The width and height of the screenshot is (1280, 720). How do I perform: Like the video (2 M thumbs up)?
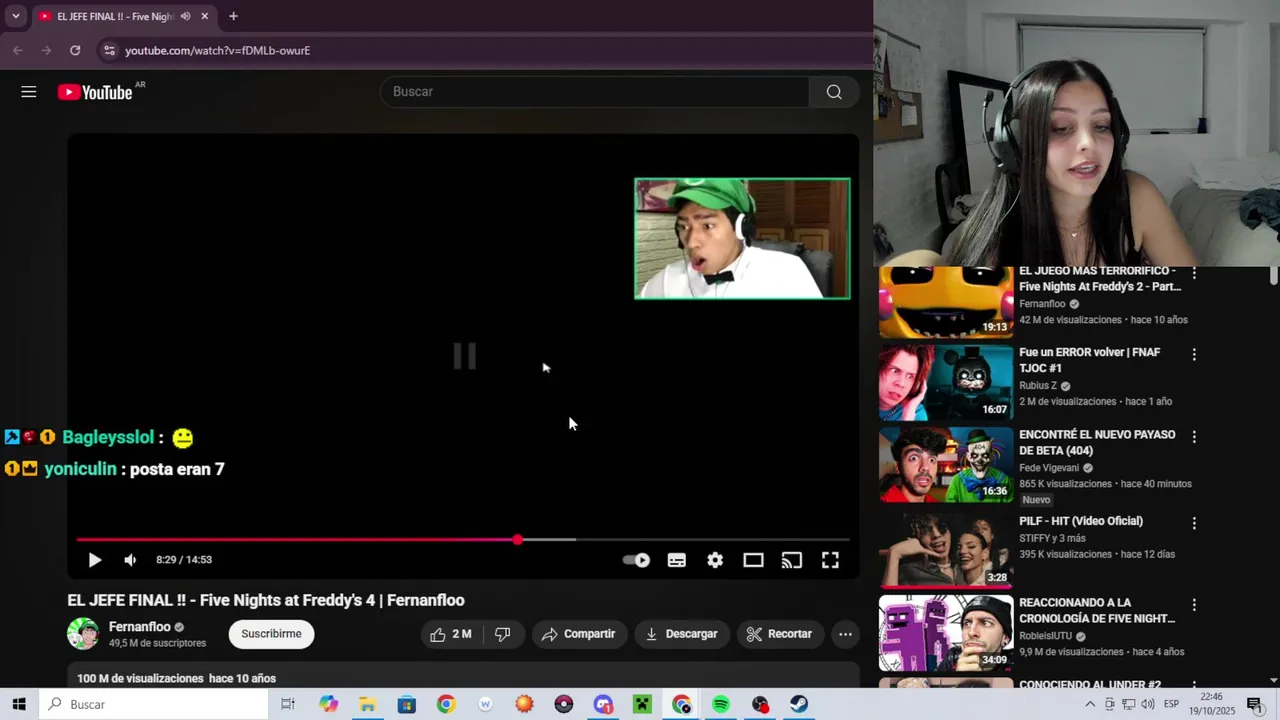450,634
